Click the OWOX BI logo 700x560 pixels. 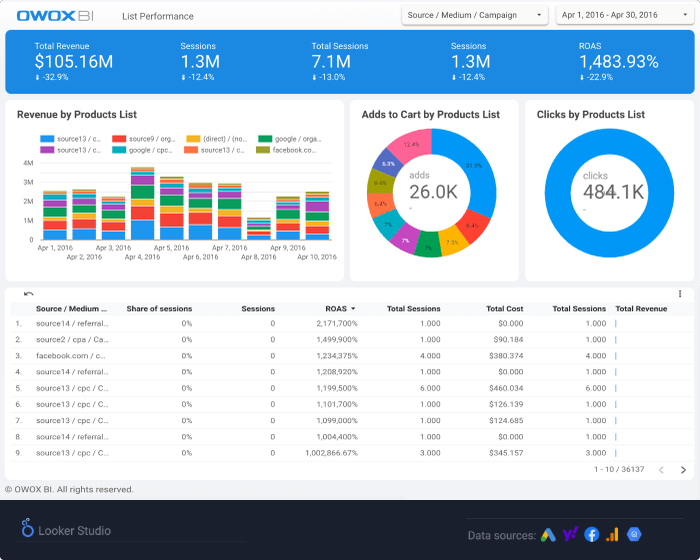pyautogui.click(x=55, y=16)
